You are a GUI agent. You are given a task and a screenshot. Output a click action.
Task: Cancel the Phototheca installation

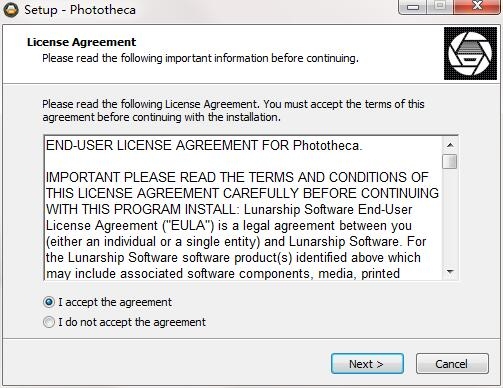[x=452, y=364]
